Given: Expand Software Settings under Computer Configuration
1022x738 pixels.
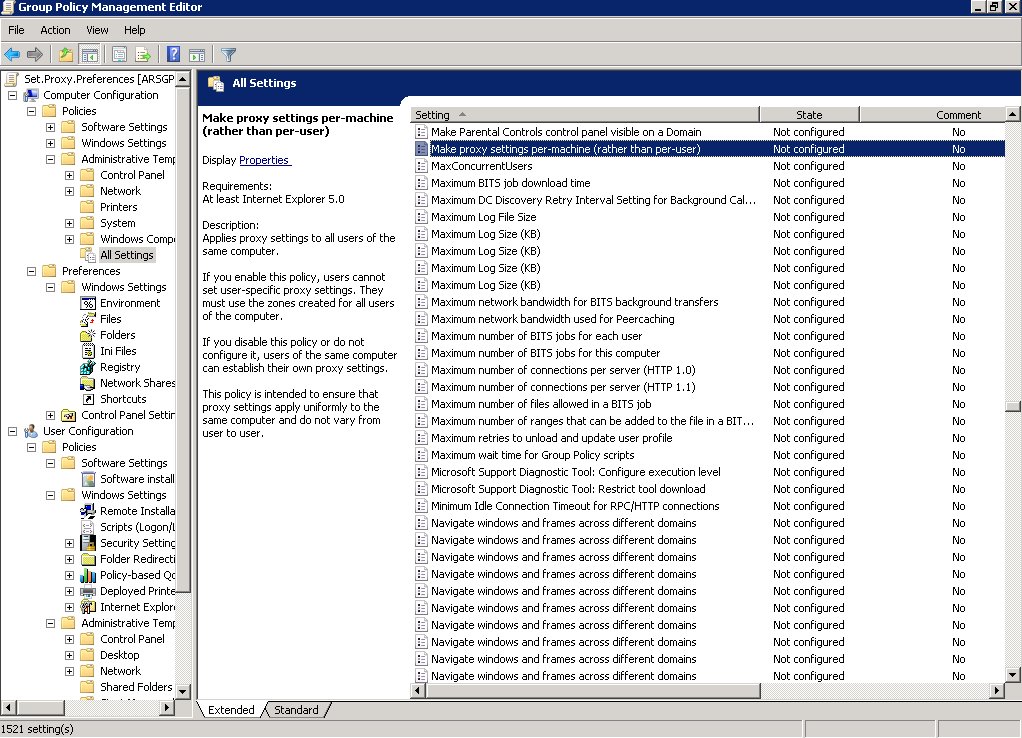Looking at the screenshot, I should tap(50, 127).
